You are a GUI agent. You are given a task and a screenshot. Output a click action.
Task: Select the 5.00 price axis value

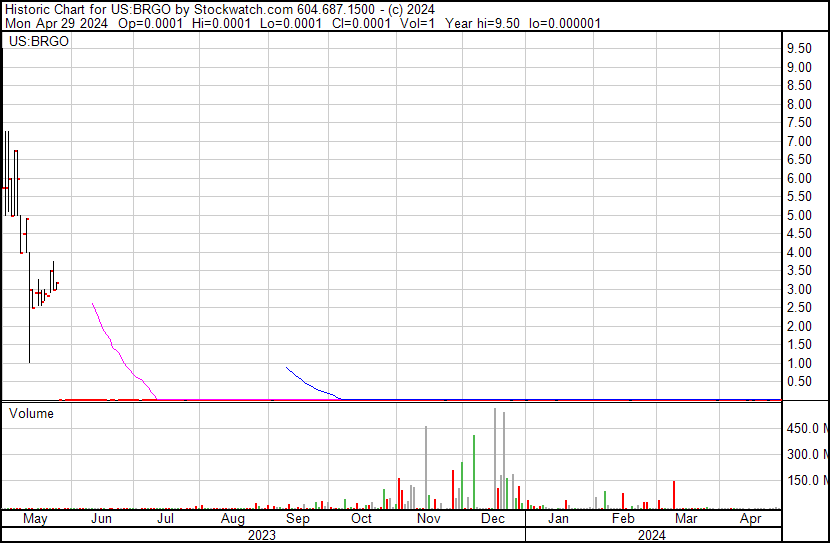799,215
